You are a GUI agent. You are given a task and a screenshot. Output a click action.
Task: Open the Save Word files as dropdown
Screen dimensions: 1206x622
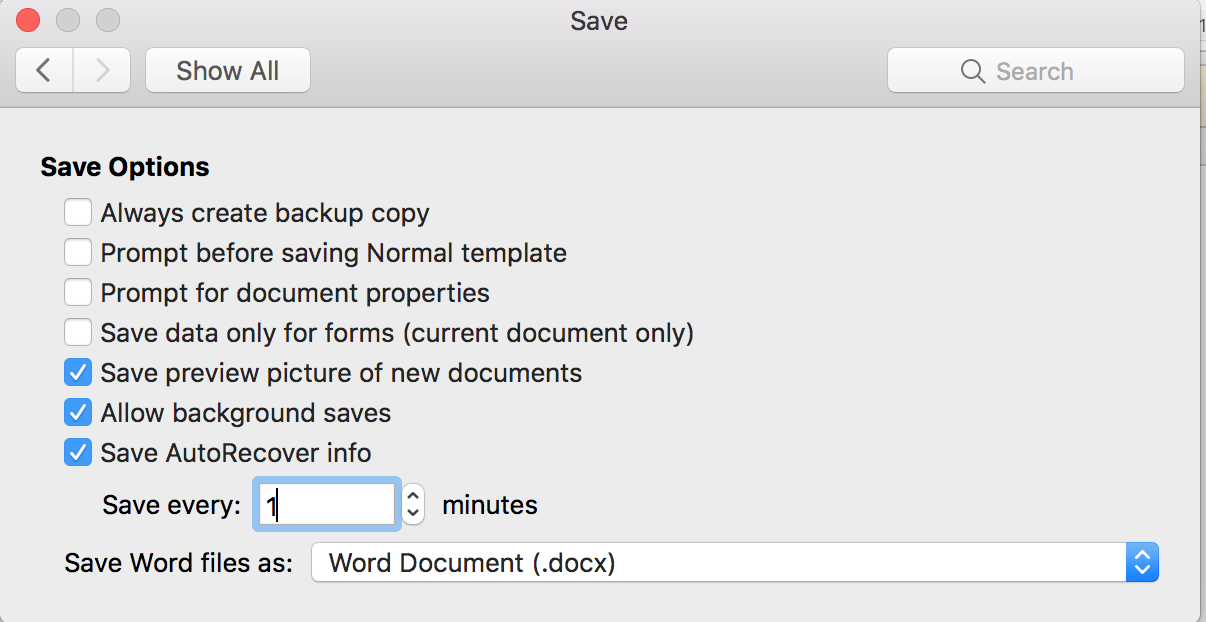point(735,563)
